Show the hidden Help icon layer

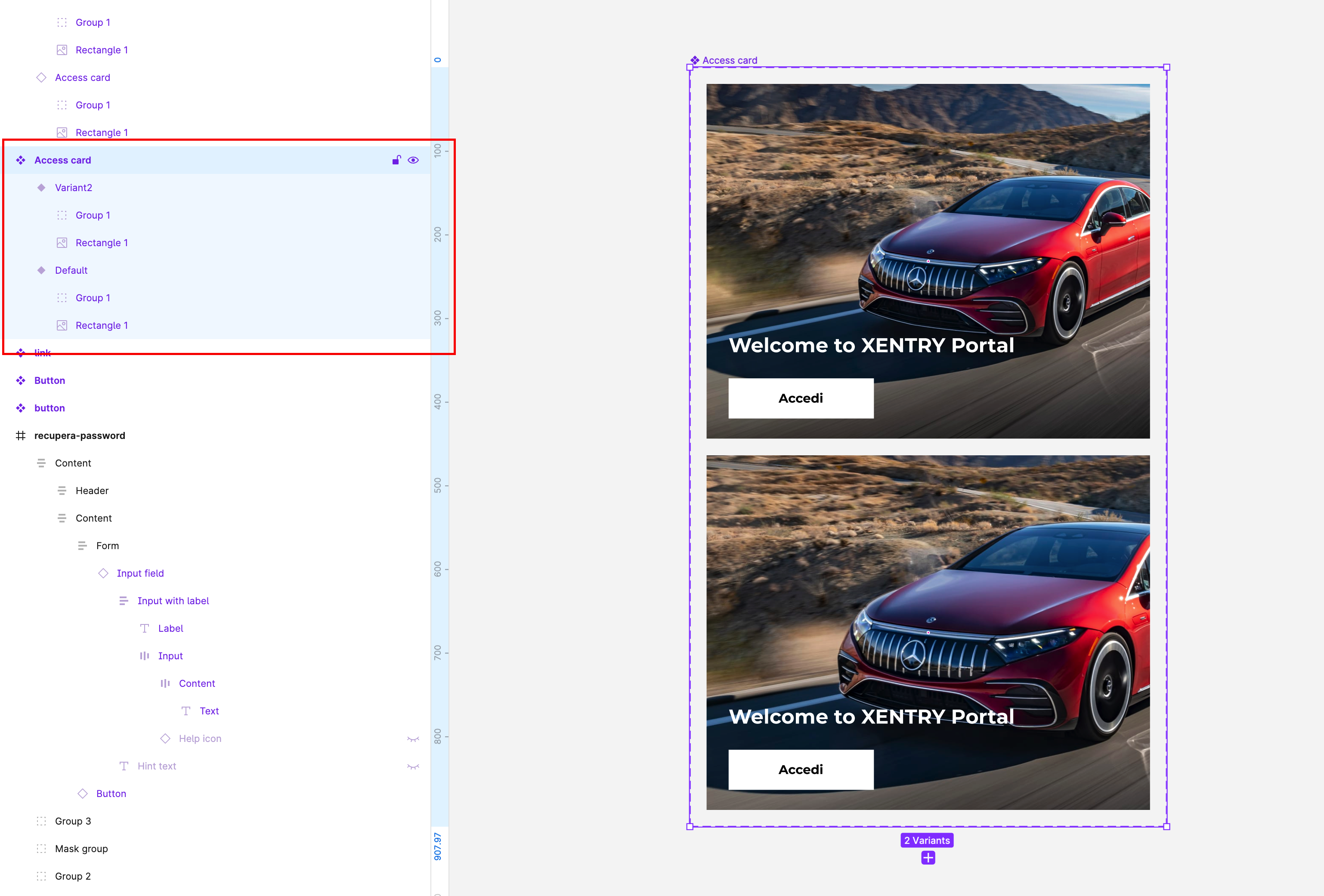coord(413,739)
